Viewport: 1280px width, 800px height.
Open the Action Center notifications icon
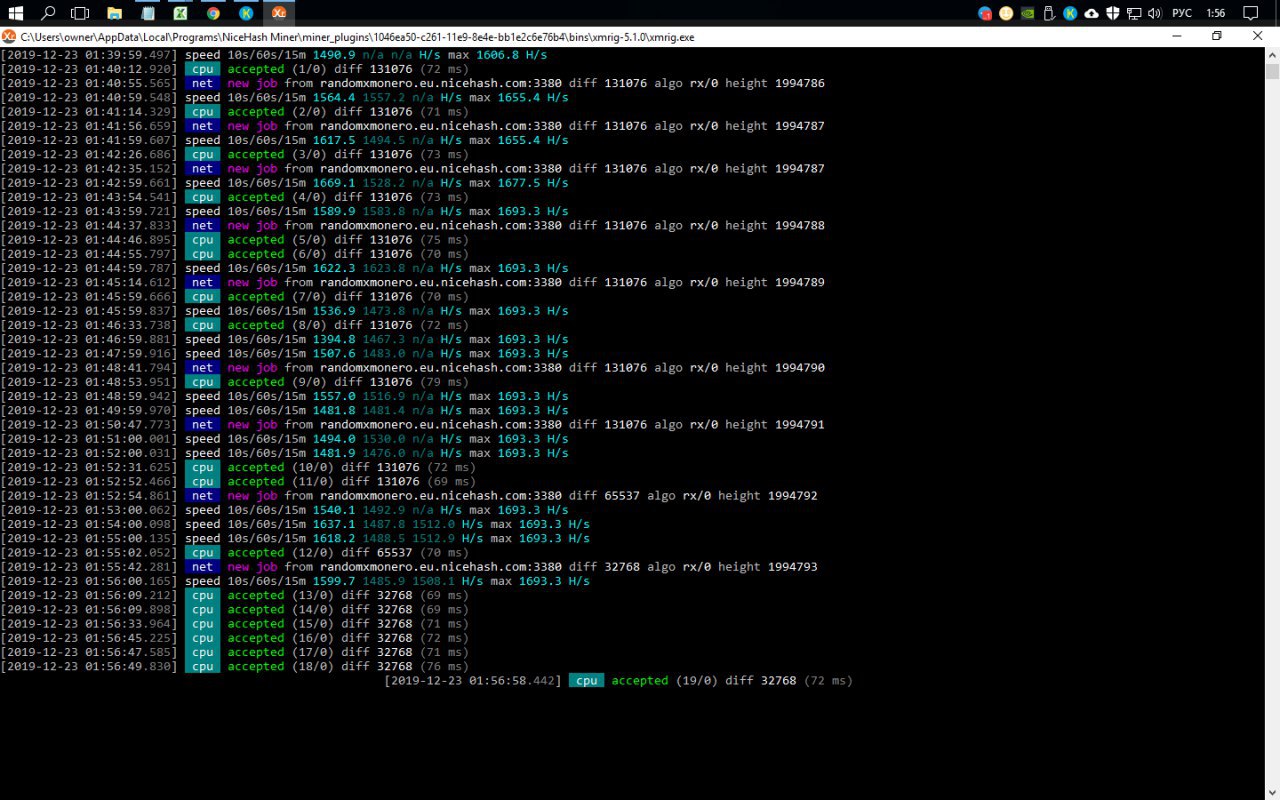coord(1250,13)
